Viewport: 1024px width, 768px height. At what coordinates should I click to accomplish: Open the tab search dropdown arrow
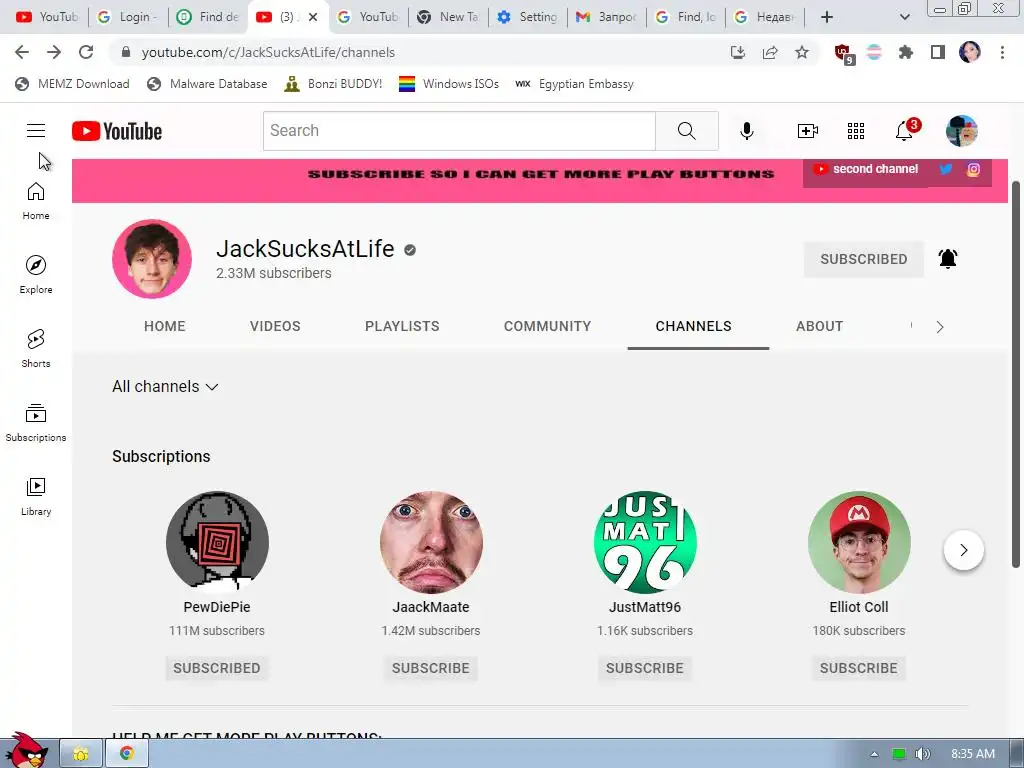click(x=904, y=17)
